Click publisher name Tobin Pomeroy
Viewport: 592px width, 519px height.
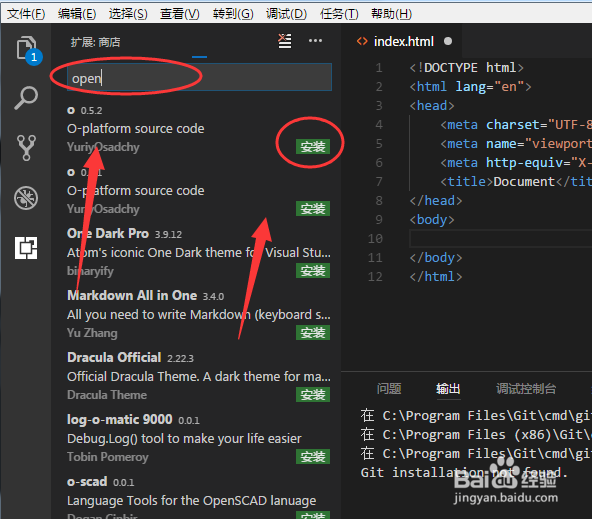108,457
